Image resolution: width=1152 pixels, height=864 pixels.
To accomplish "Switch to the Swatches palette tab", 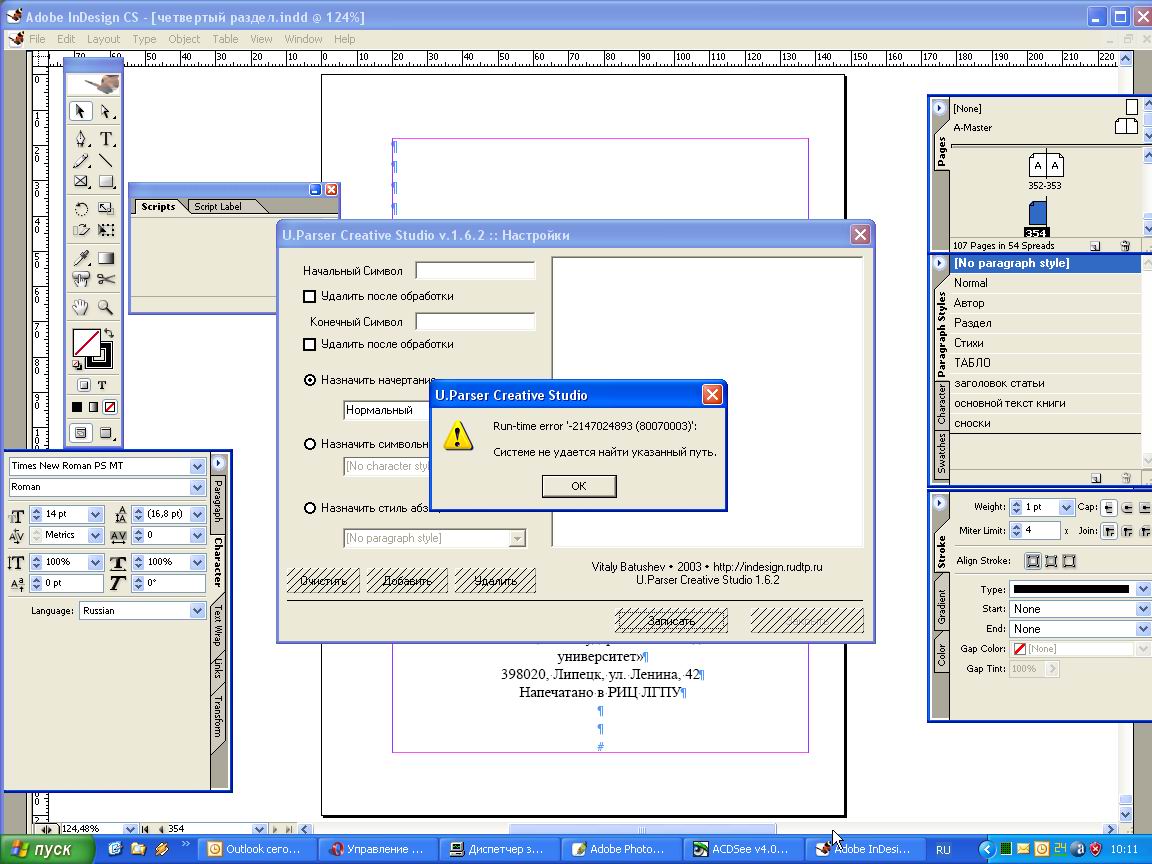I will pyautogui.click(x=941, y=454).
